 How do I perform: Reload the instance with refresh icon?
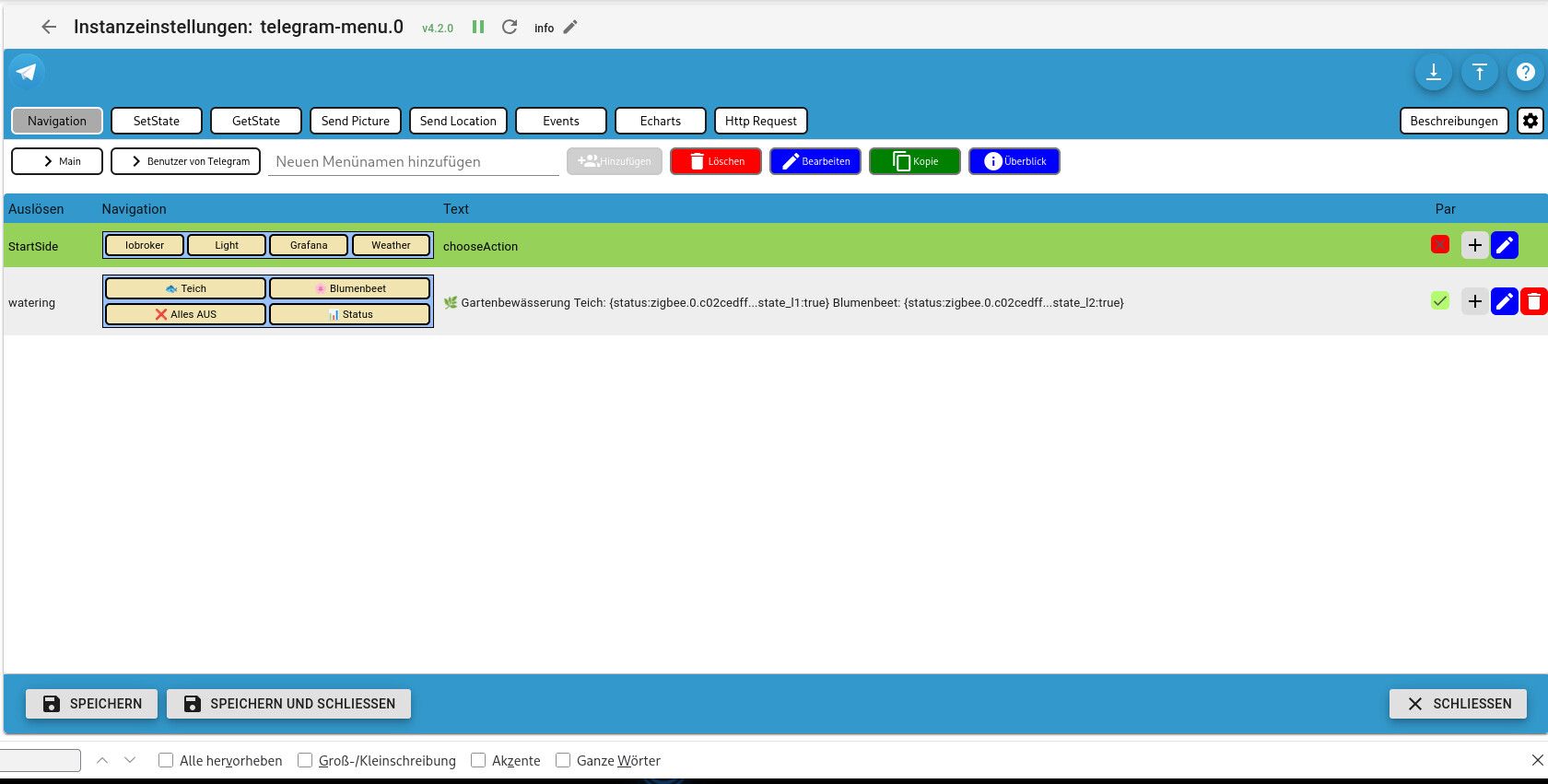coord(510,27)
